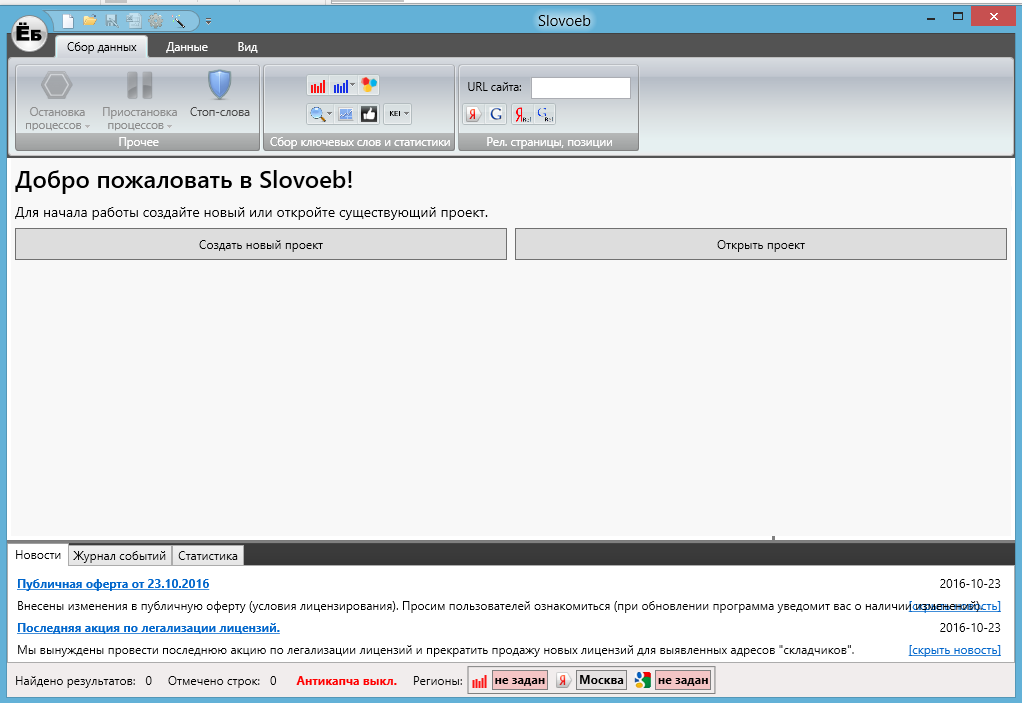Click the magic wand quick-access icon
1022x703 pixels.
click(x=179, y=21)
